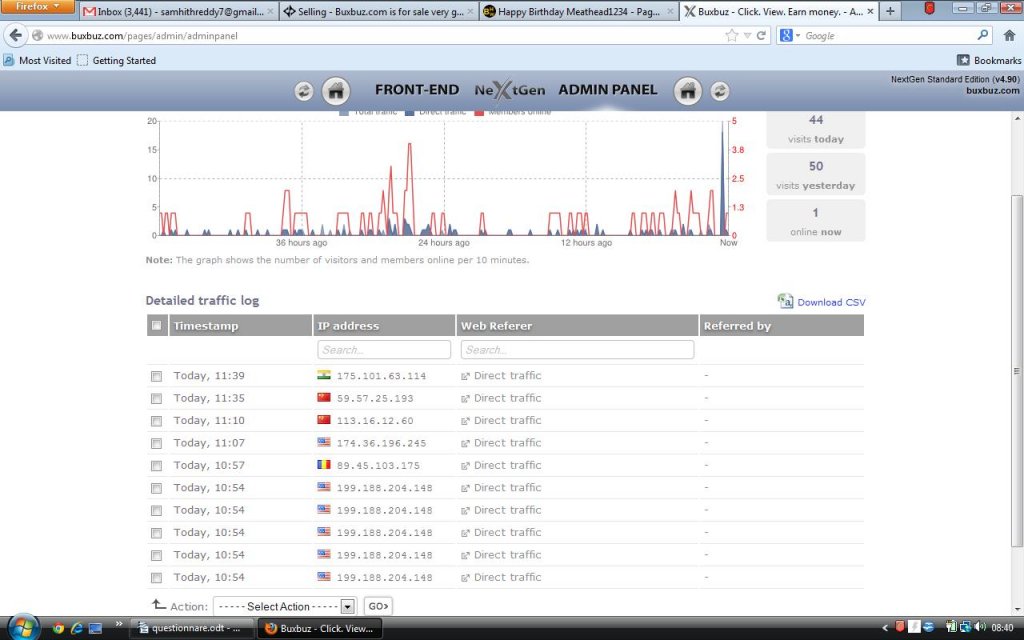
Task: Launch Chrome from the quick launch bar
Action: coord(58,628)
